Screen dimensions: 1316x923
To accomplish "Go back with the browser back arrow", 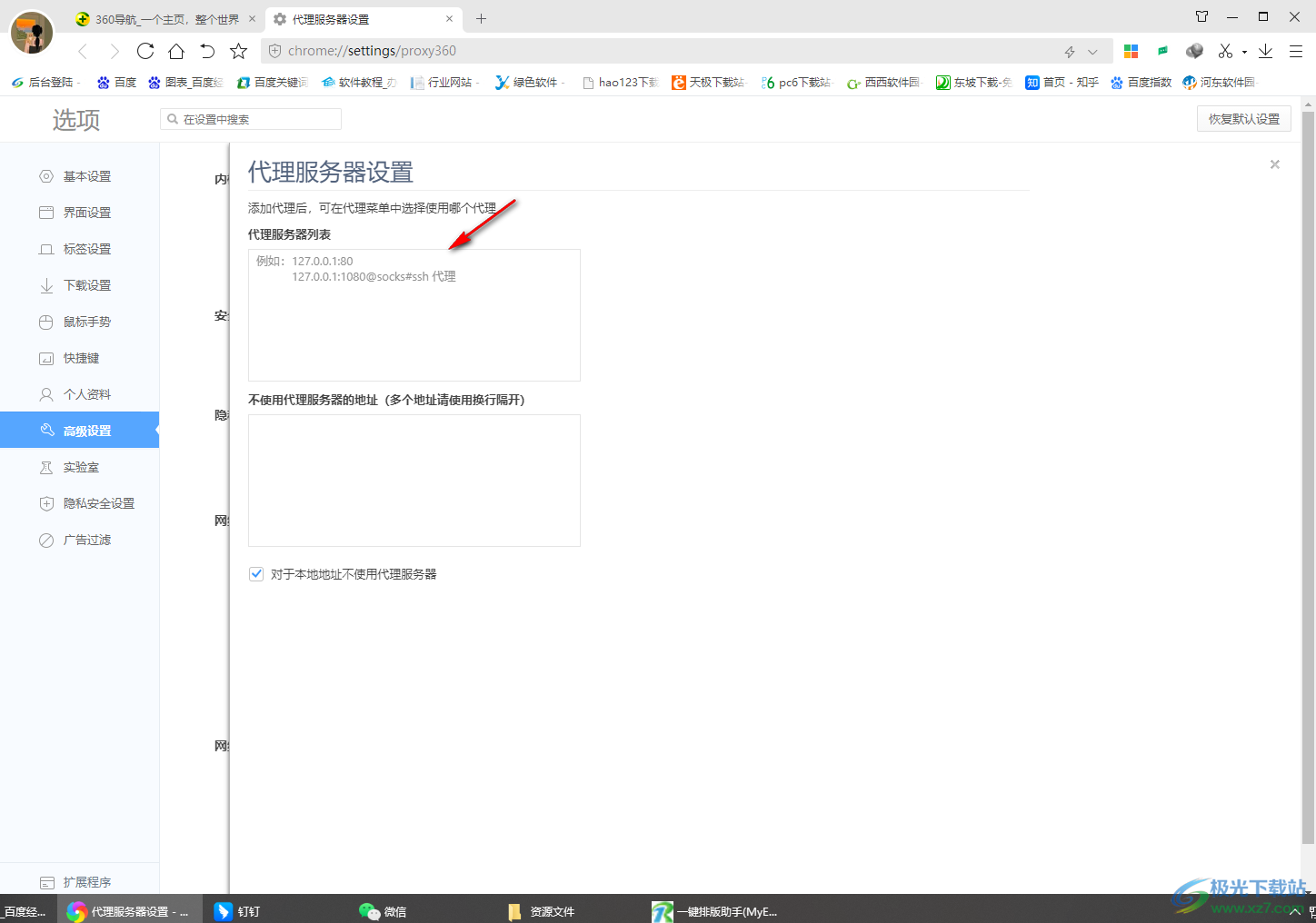I will [x=83, y=51].
